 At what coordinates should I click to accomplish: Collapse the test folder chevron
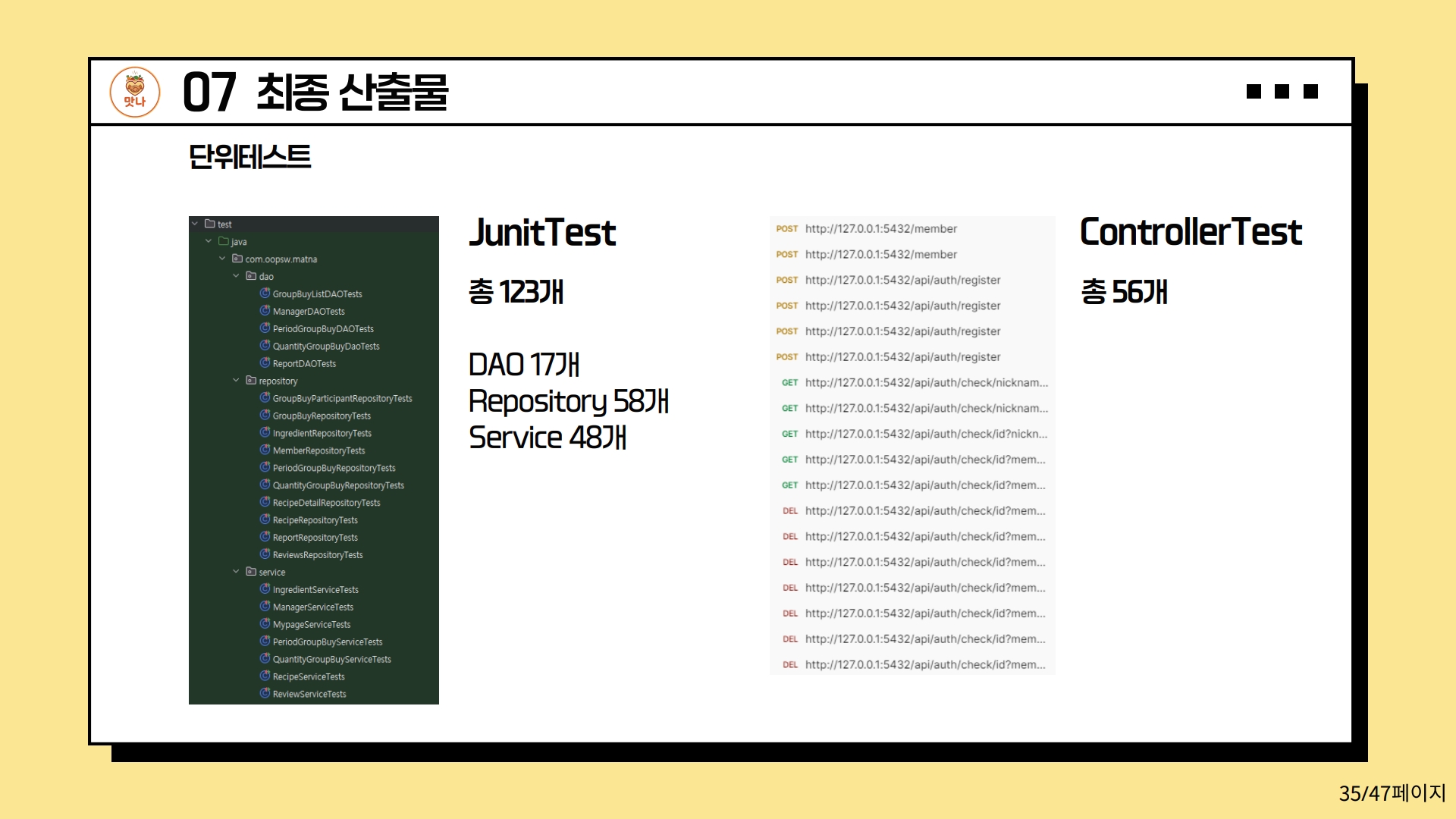coord(195,224)
